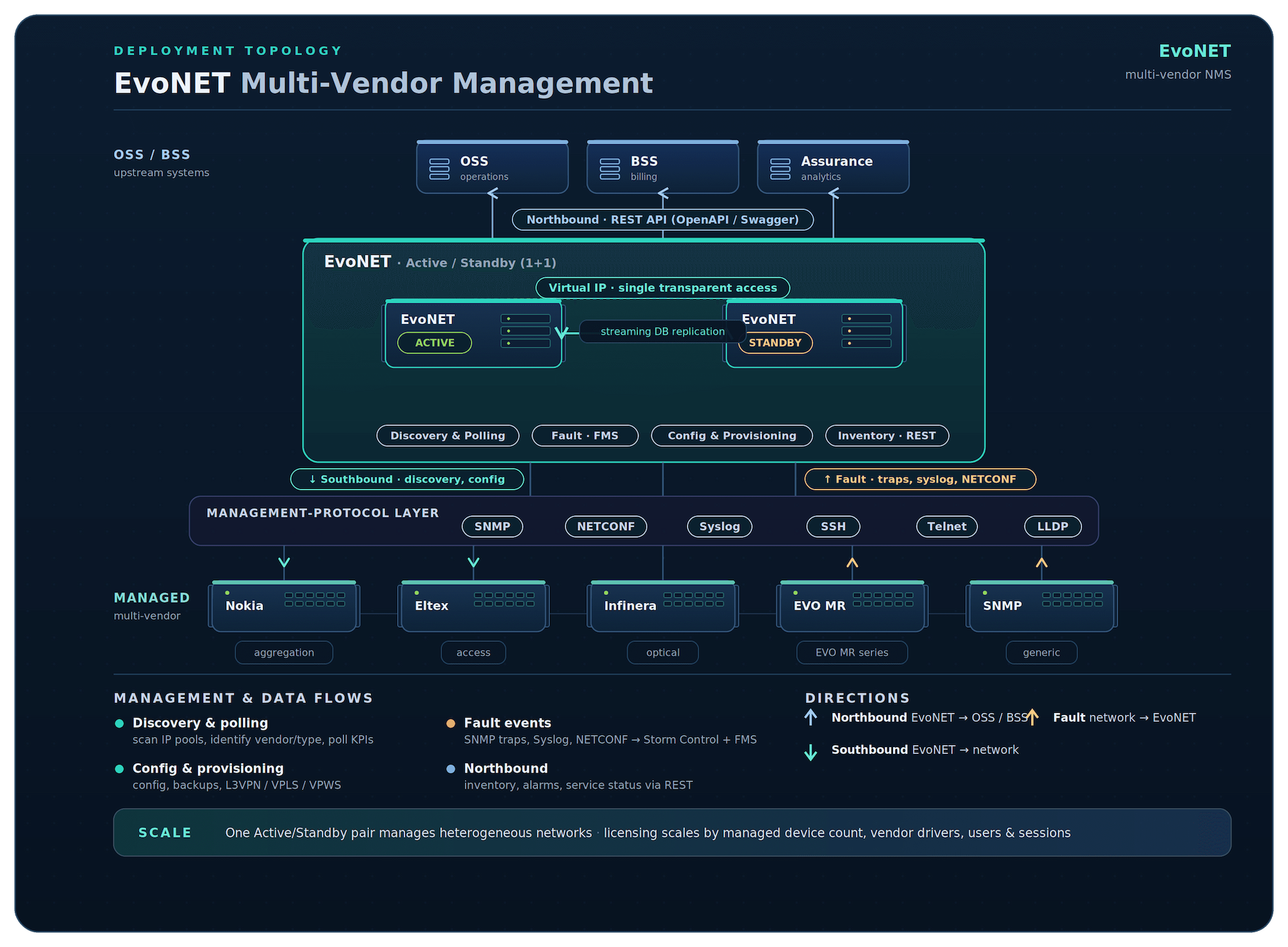1288x947 pixels.
Task: Select the Northbound REST API (OpenAPI / Swagger) pill
Action: 663,220
